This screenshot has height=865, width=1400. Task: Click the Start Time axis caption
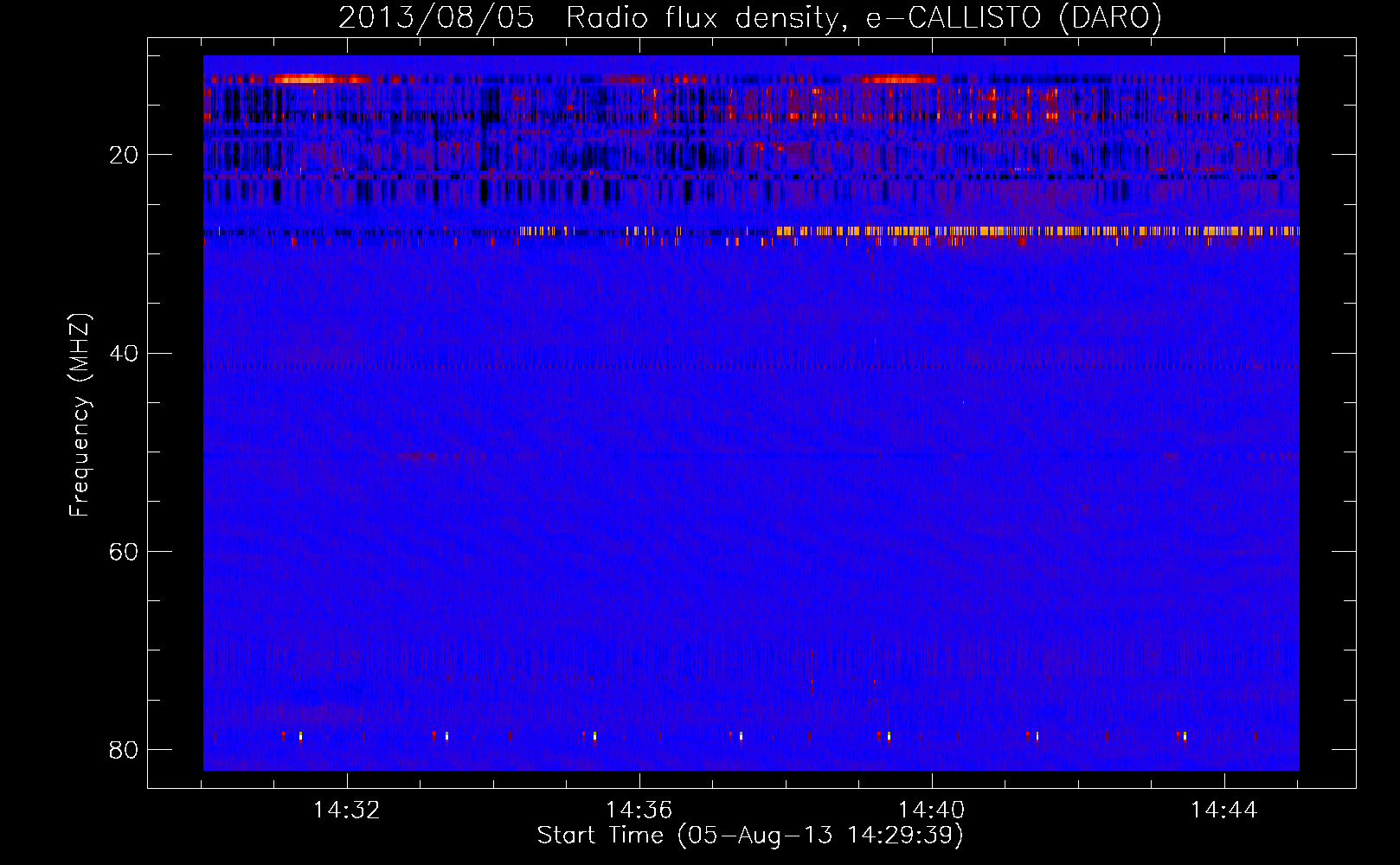(x=750, y=836)
